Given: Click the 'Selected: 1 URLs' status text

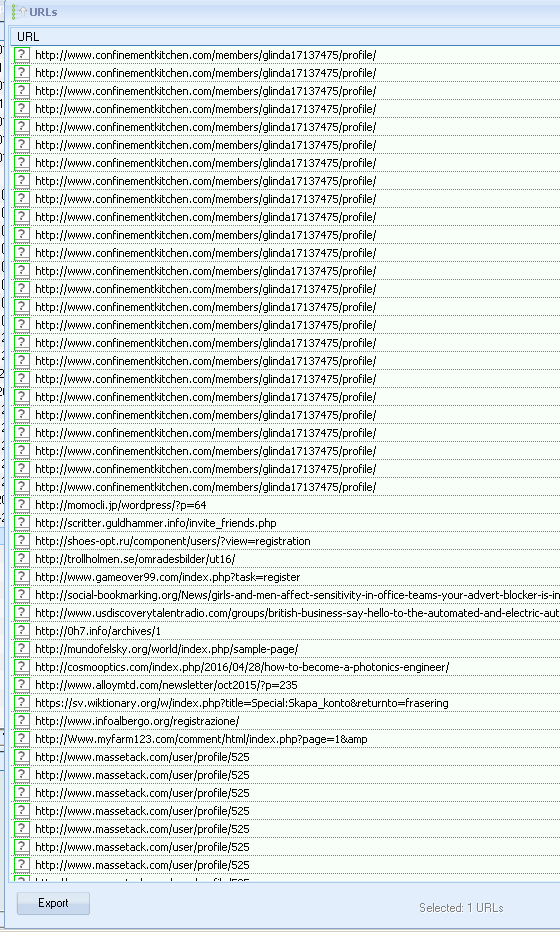Looking at the screenshot, I should pyautogui.click(x=461, y=908).
